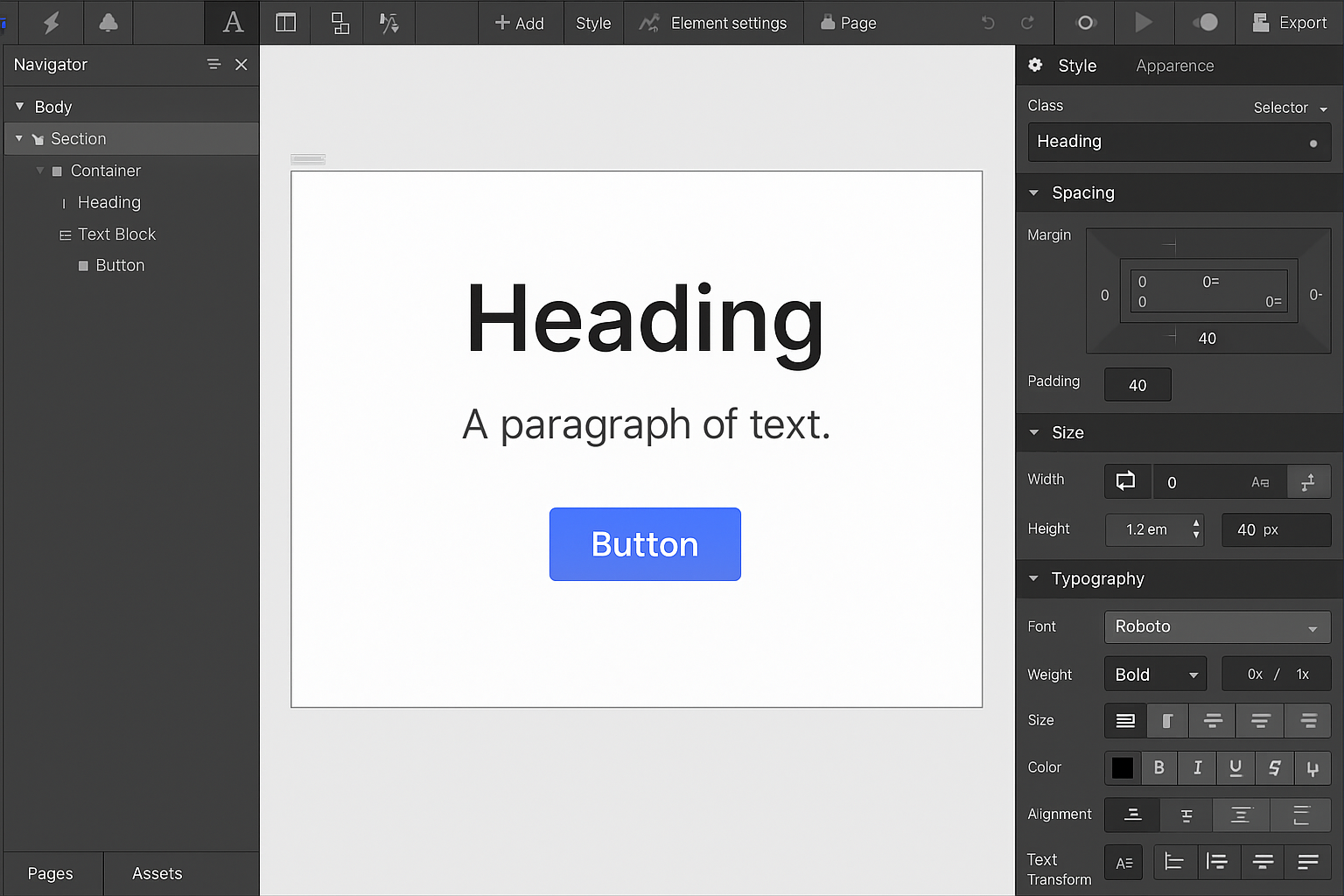Toggle the switch icon next to Export
Viewport: 1344px width, 896px height.
point(1205,23)
